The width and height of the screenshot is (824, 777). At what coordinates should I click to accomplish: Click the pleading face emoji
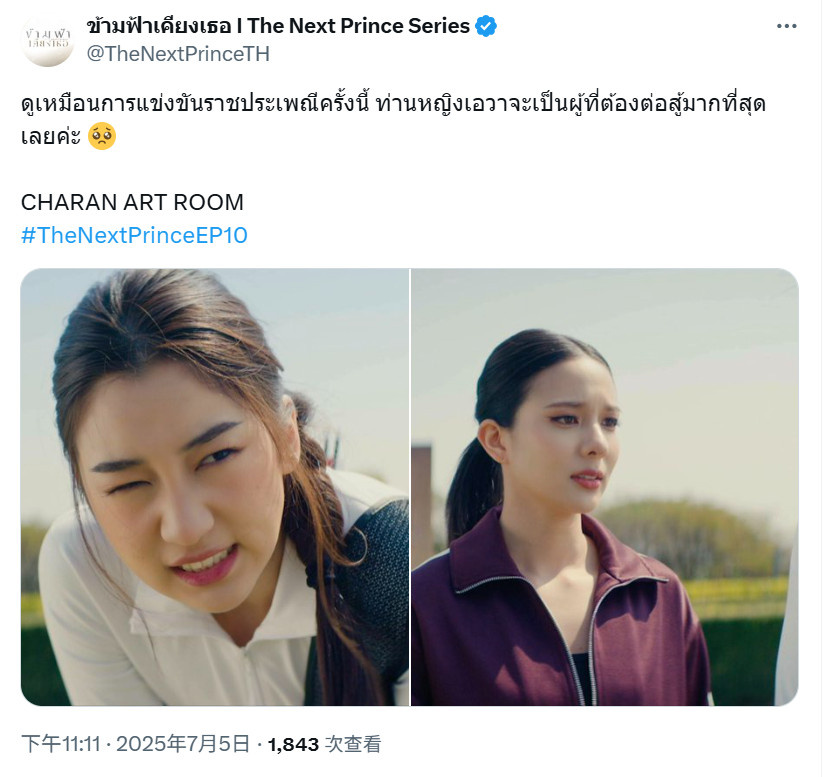(102, 137)
